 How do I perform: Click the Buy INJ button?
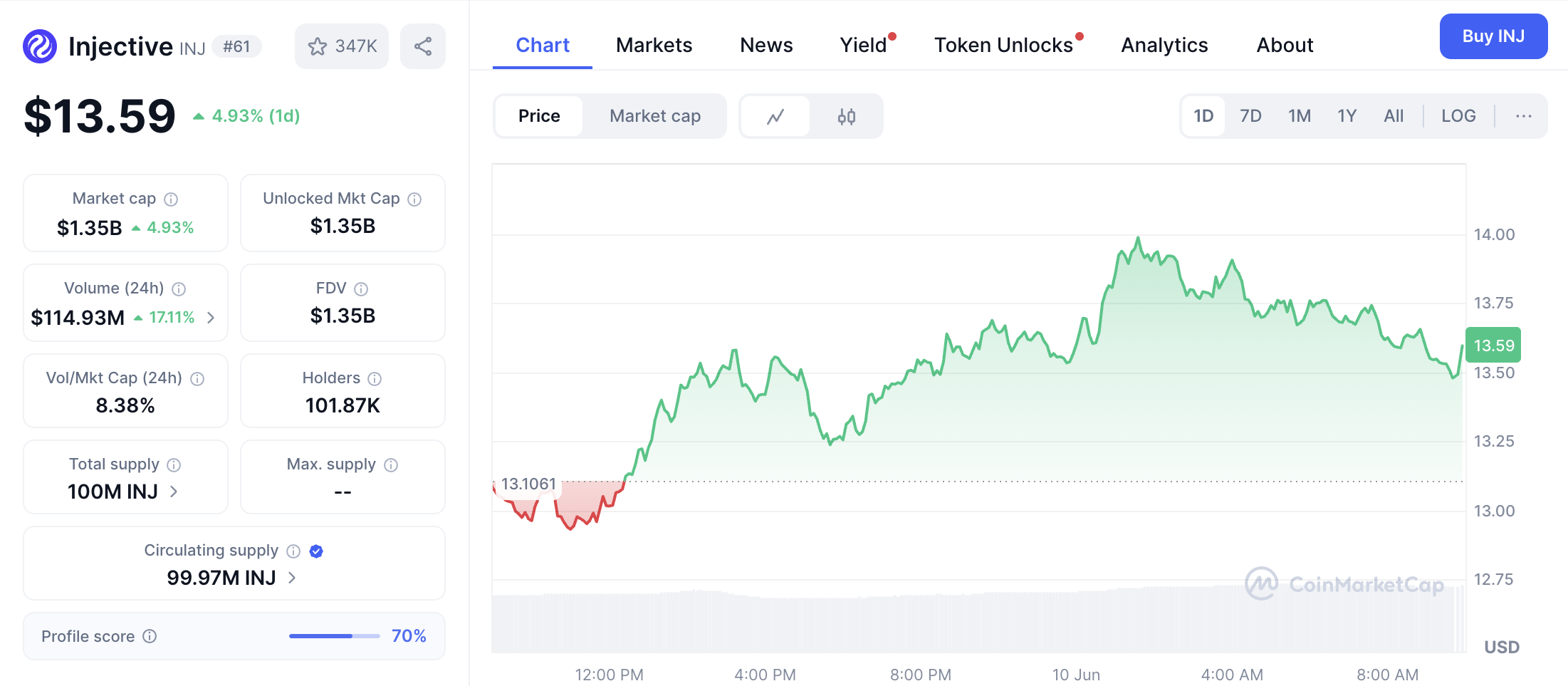tap(1493, 36)
